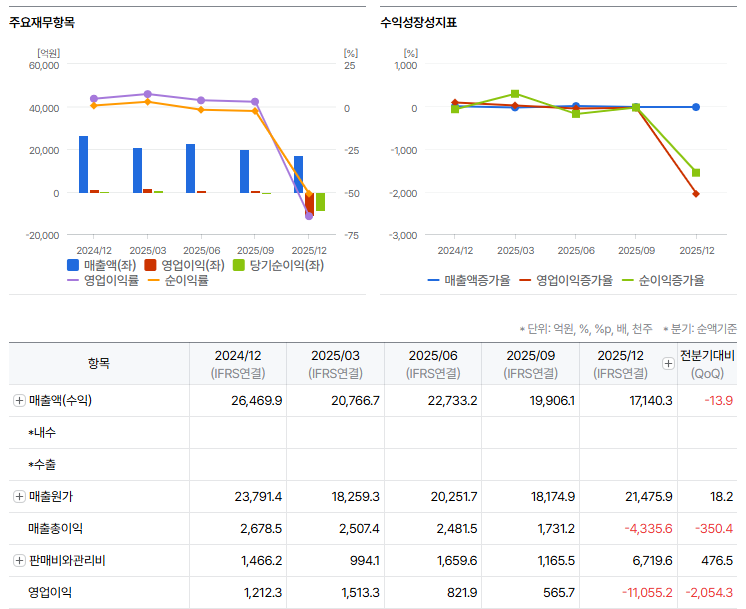Toggle 매출액(좌) legend series

coord(101,265)
